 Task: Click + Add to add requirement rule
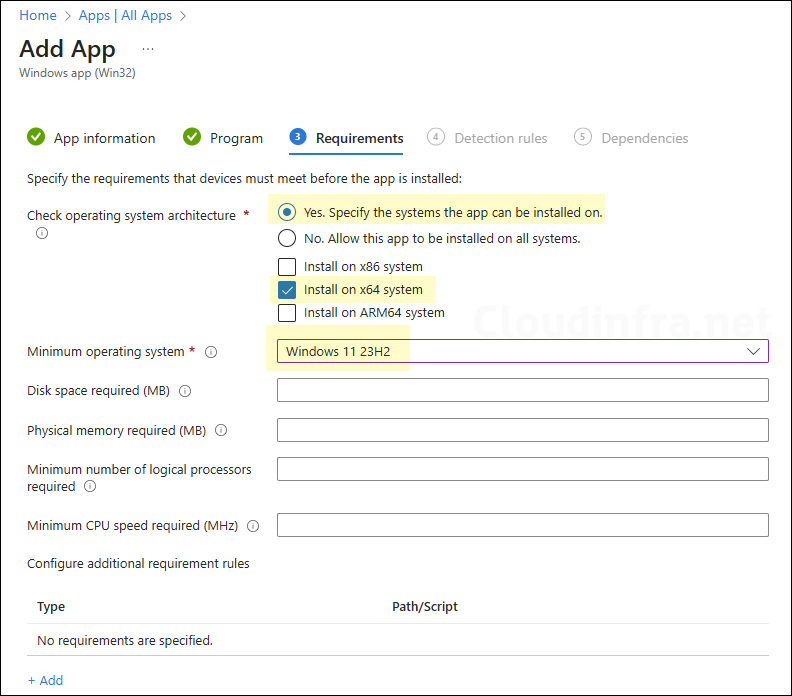[x=45, y=680]
